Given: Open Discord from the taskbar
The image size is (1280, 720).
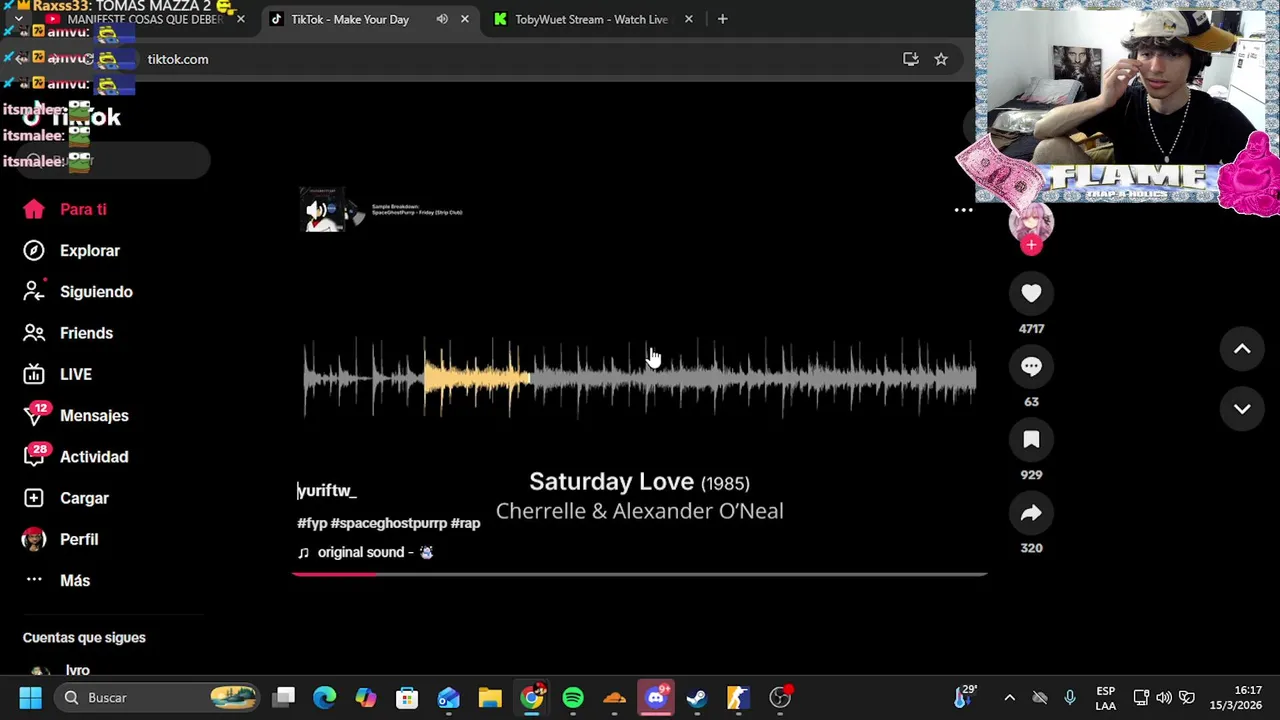Looking at the screenshot, I should click(656, 698).
